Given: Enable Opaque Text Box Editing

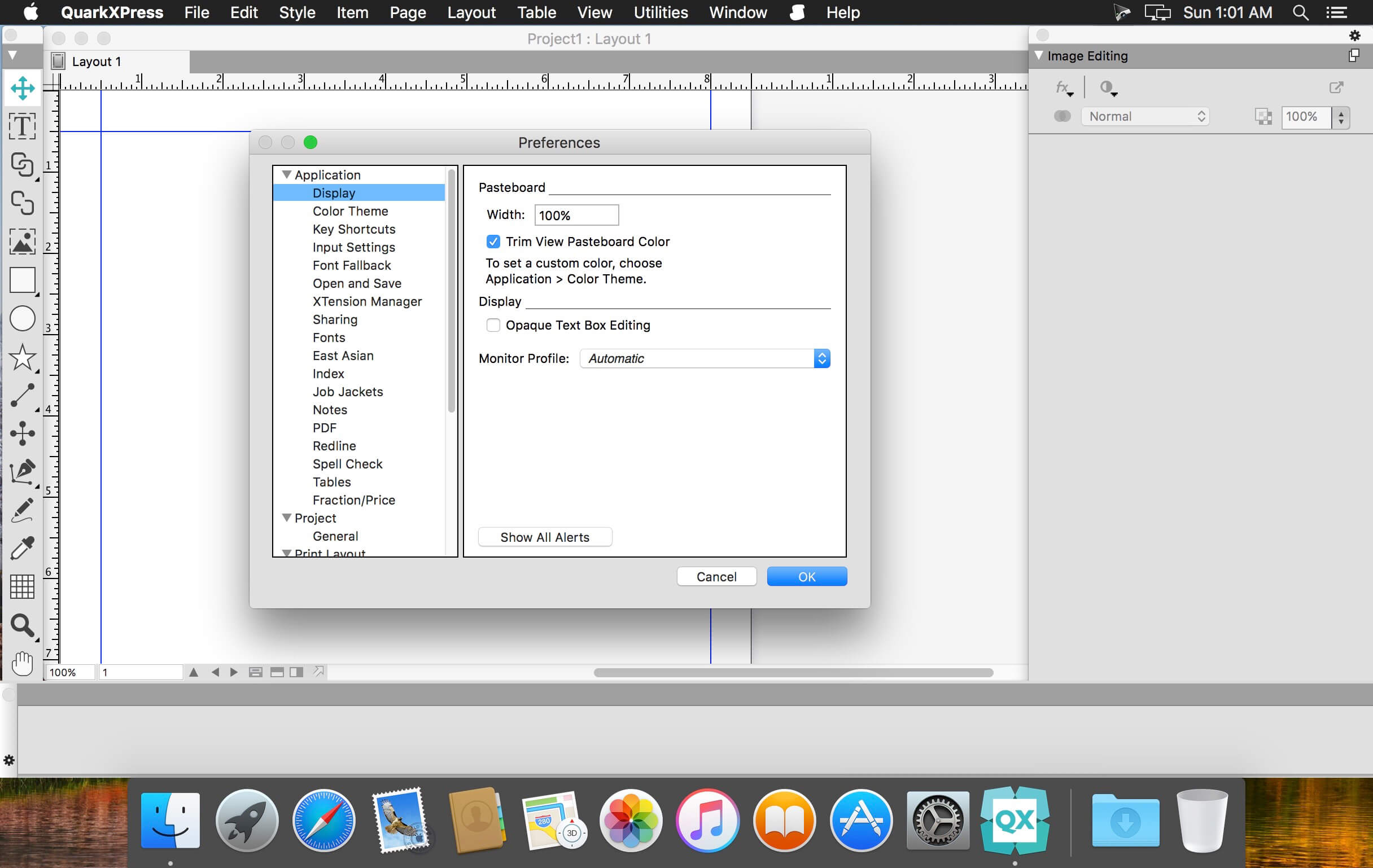Looking at the screenshot, I should click(x=493, y=326).
